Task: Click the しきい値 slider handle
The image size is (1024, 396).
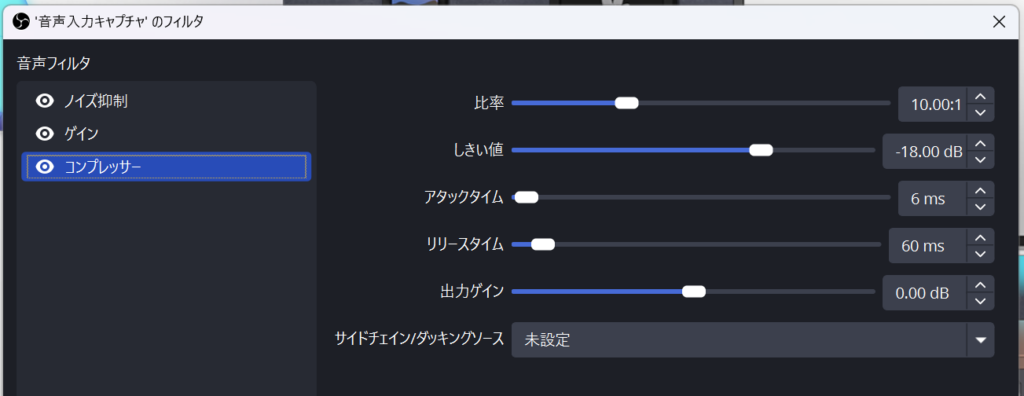Action: [761, 150]
